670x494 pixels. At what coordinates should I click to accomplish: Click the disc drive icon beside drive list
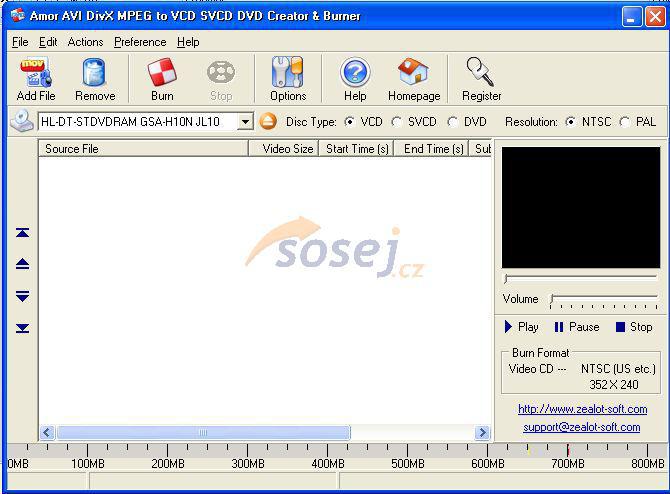(22, 121)
